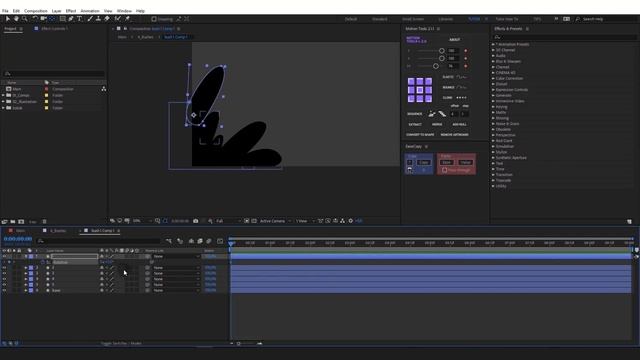Hide layer 4 with its eye toggle
The width and height of the screenshot is (640, 360).
click(4, 279)
